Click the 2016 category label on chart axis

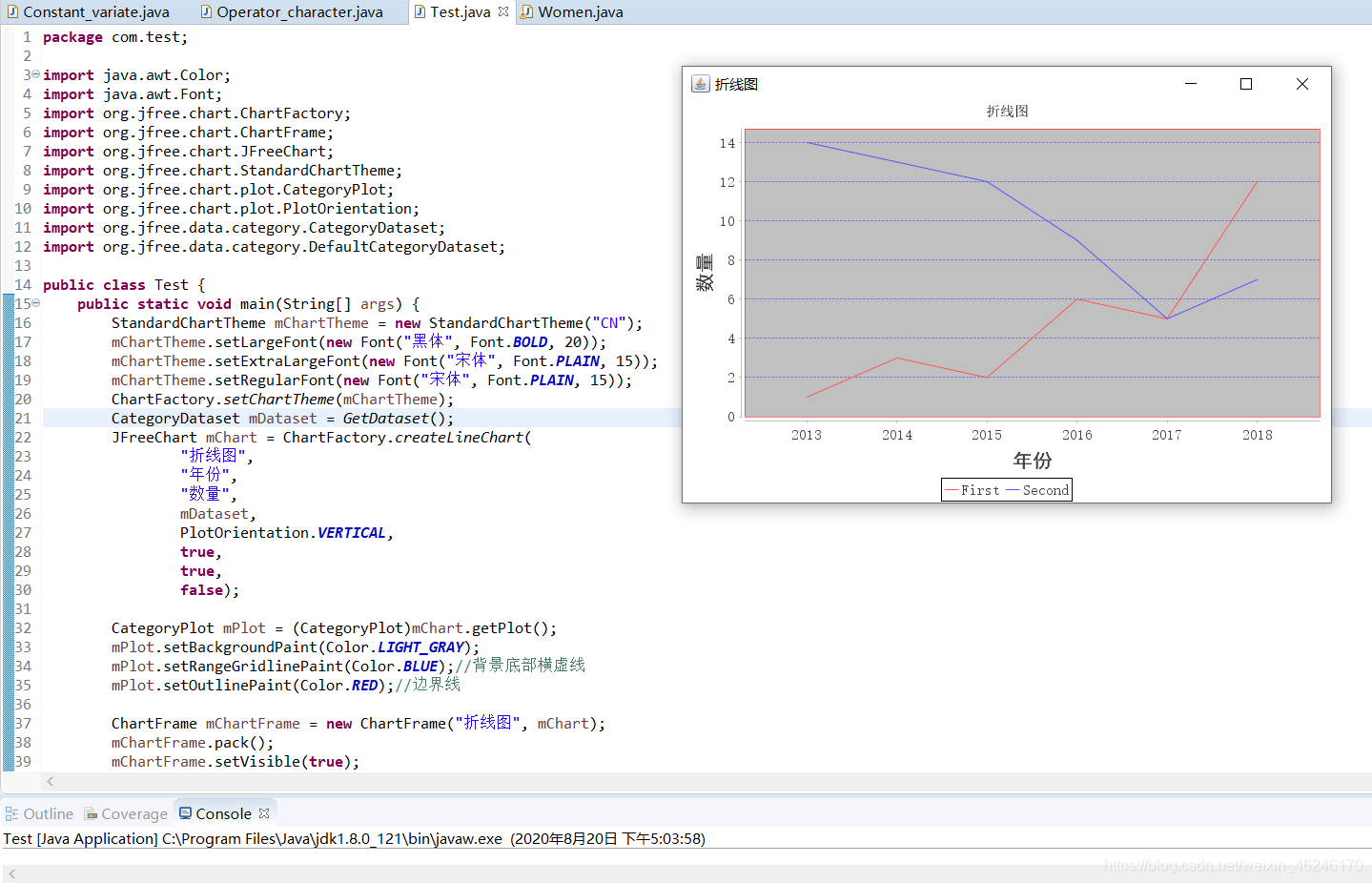click(x=1077, y=435)
